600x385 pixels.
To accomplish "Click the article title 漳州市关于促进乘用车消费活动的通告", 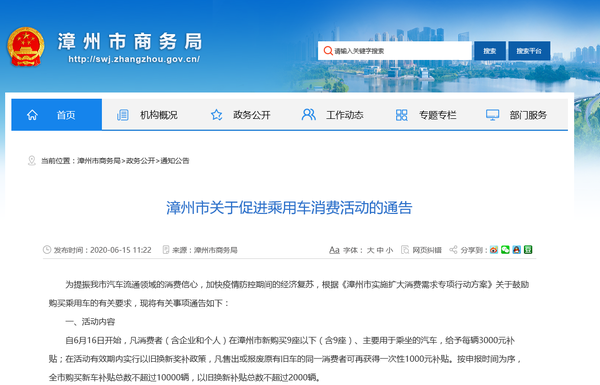I will click(x=289, y=208).
